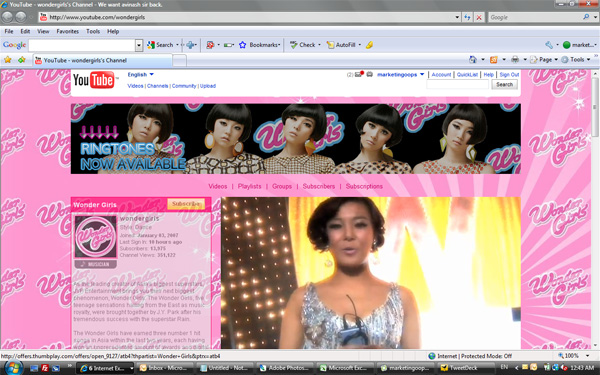Click the Wonder Girls channel avatar
The height and width of the screenshot is (375, 600).
click(x=96, y=237)
